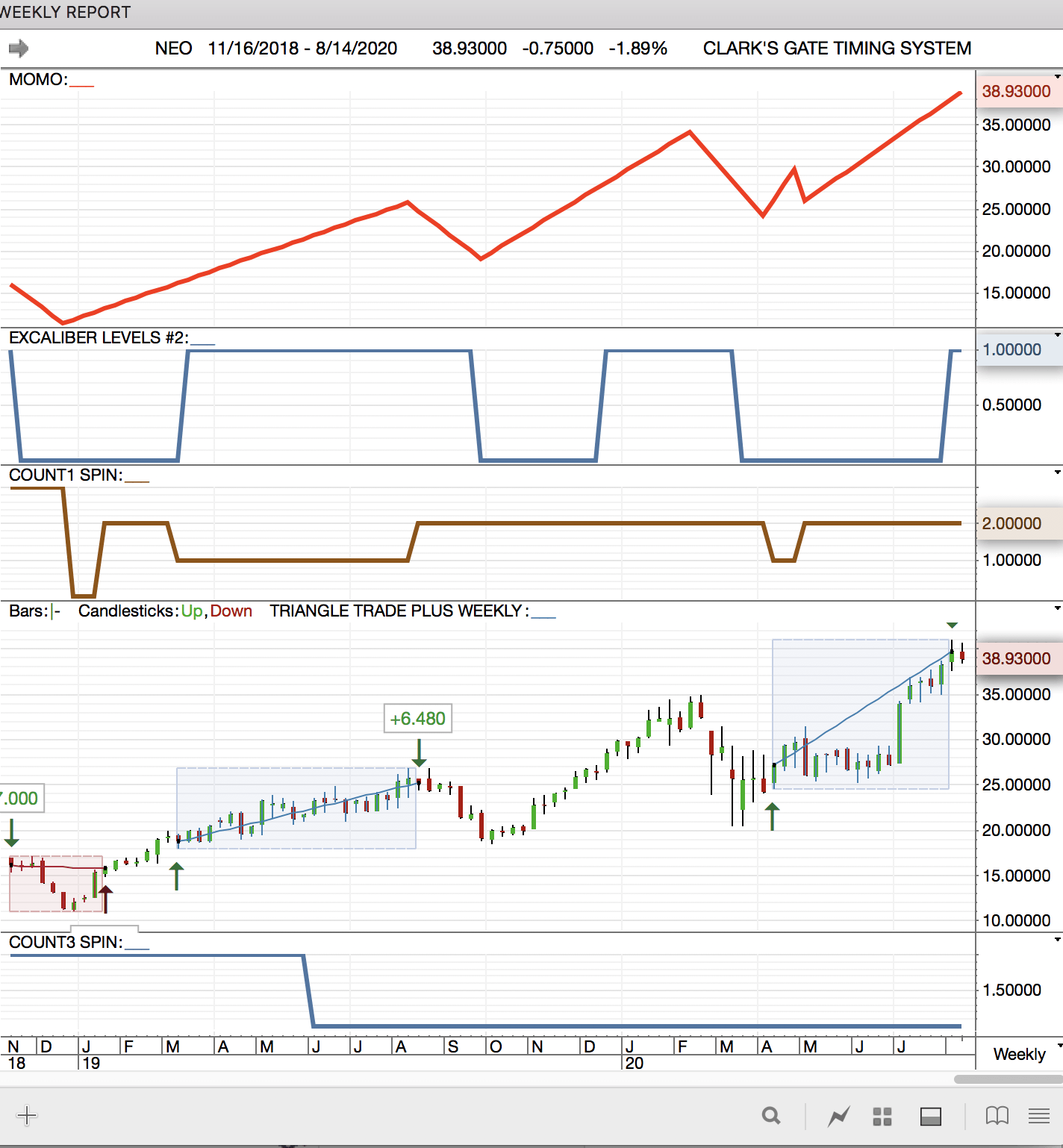Click the NEO ticker symbol
The height and width of the screenshot is (1148, 1063).
(x=173, y=49)
